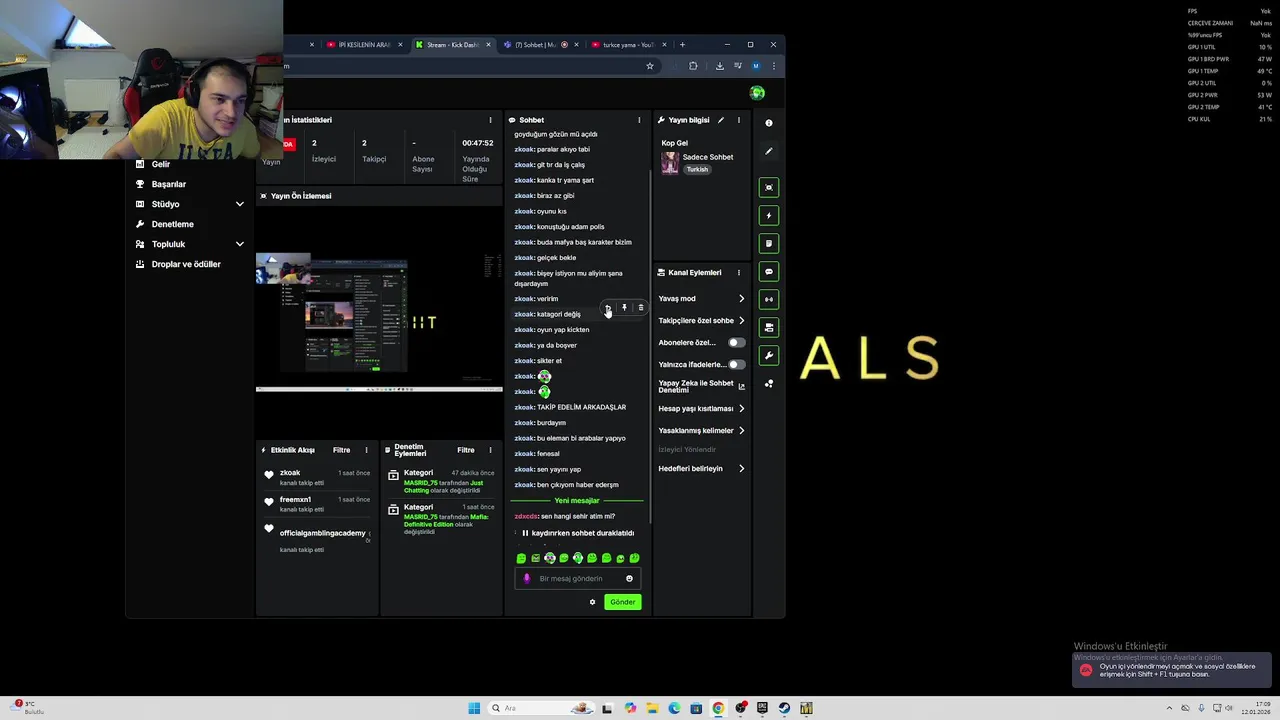Click the green profile avatar at top right
Viewport: 1280px width, 720px height.
(757, 93)
